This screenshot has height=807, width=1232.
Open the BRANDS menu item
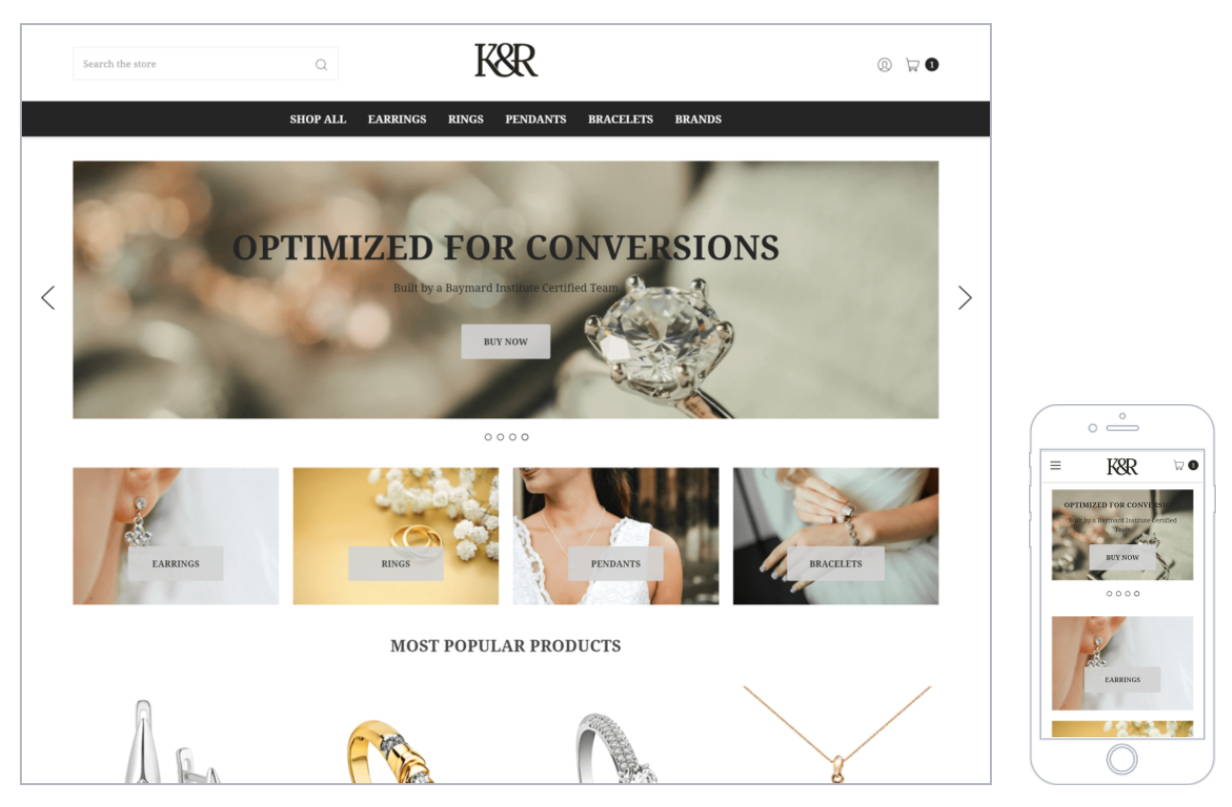pyautogui.click(x=698, y=119)
